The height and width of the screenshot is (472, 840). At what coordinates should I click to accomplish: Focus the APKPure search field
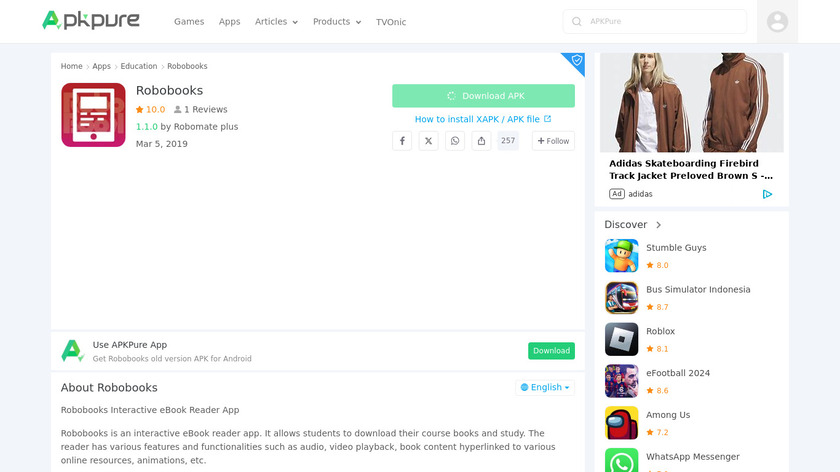(x=655, y=21)
